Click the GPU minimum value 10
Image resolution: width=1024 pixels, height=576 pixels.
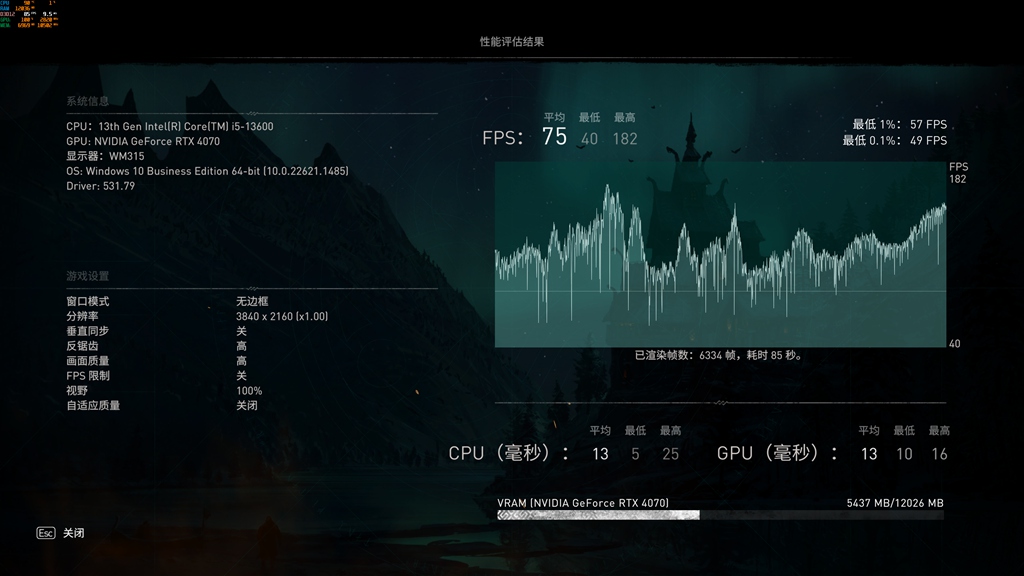tap(904, 454)
